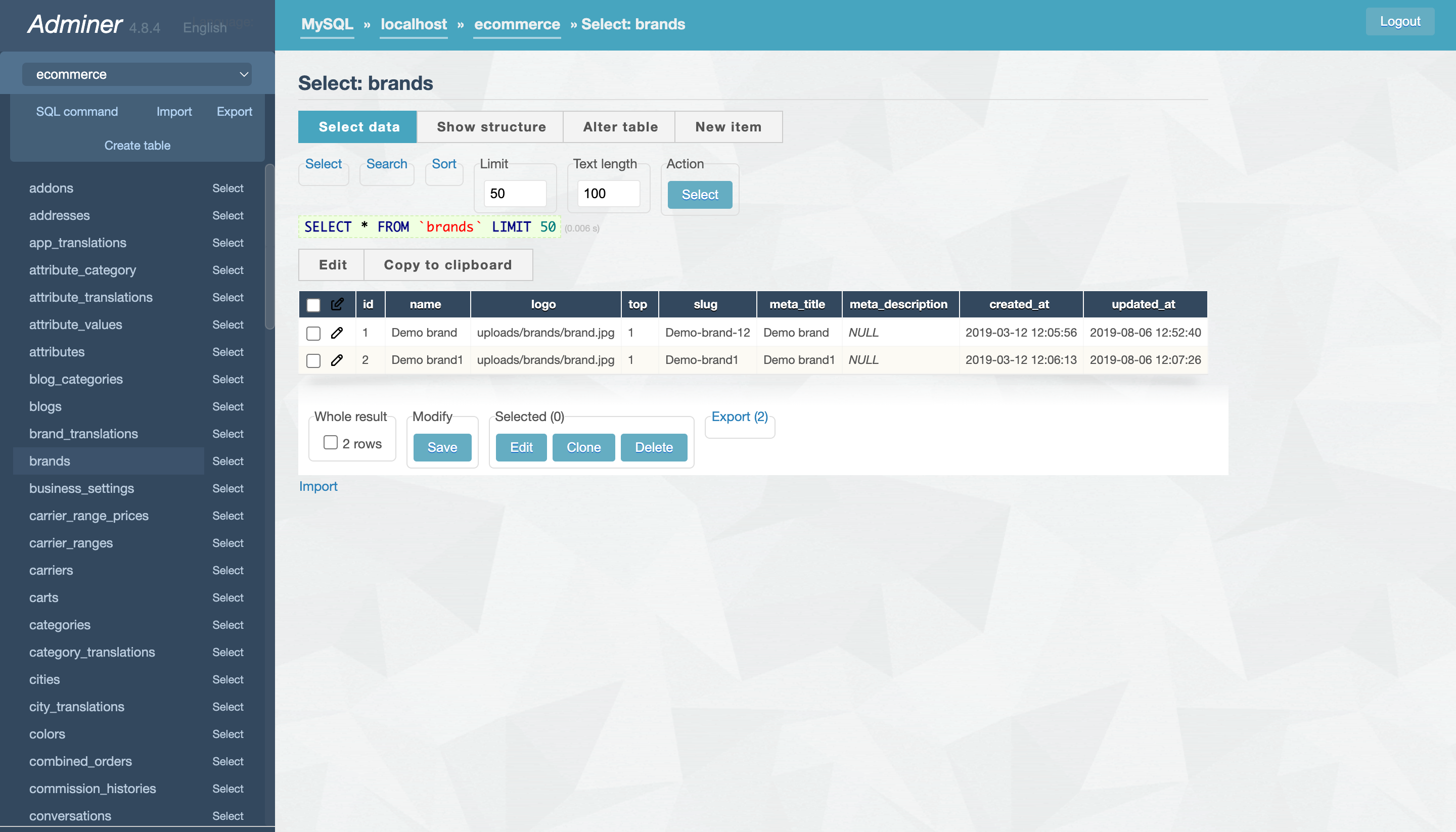The width and height of the screenshot is (1456, 832).
Task: Tick the checkbox for the Demo brand row
Action: (x=313, y=333)
